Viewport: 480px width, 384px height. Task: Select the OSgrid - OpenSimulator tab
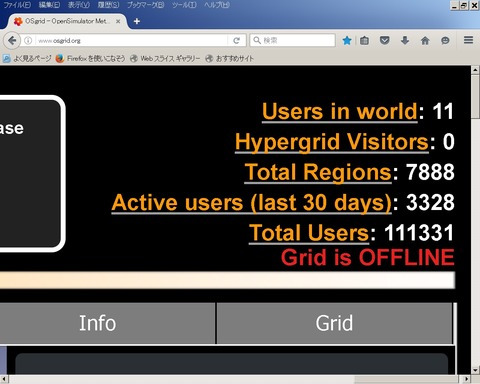tap(67, 21)
